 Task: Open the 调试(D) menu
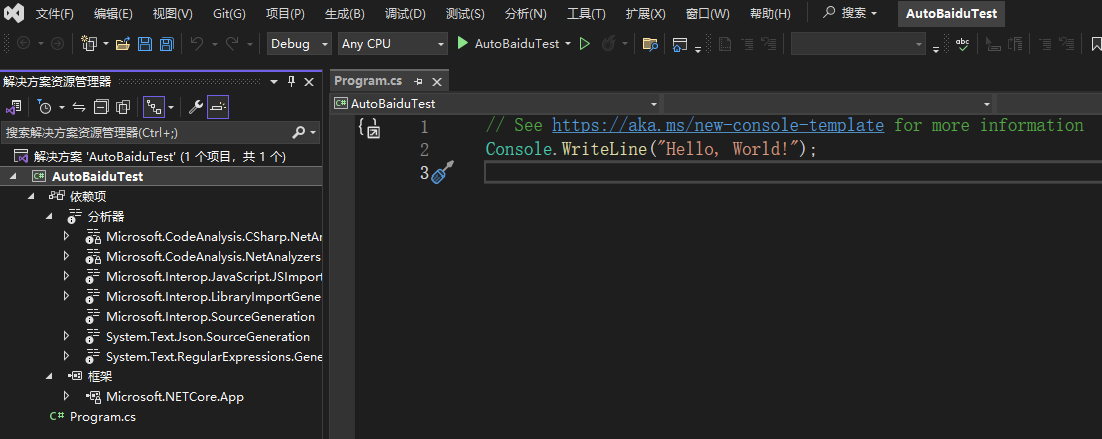pos(406,13)
